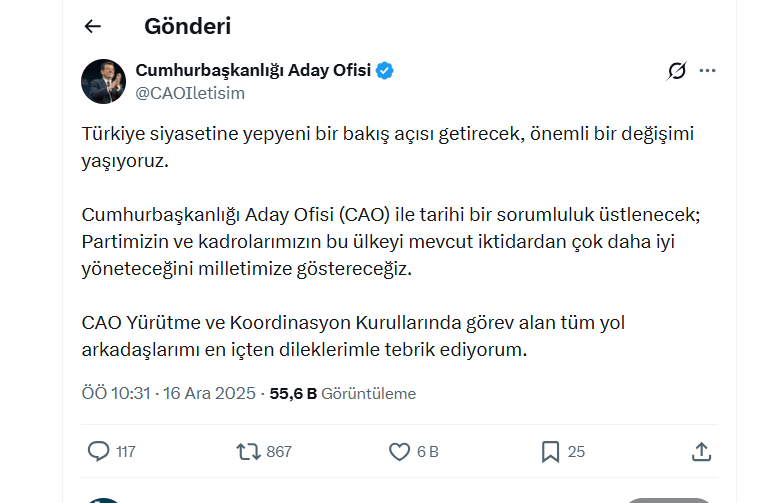Screen dimensions: 761x503
Task: Open Cumhurbaşkanlığı Aday Ofisi profile picture
Action: [x=104, y=81]
